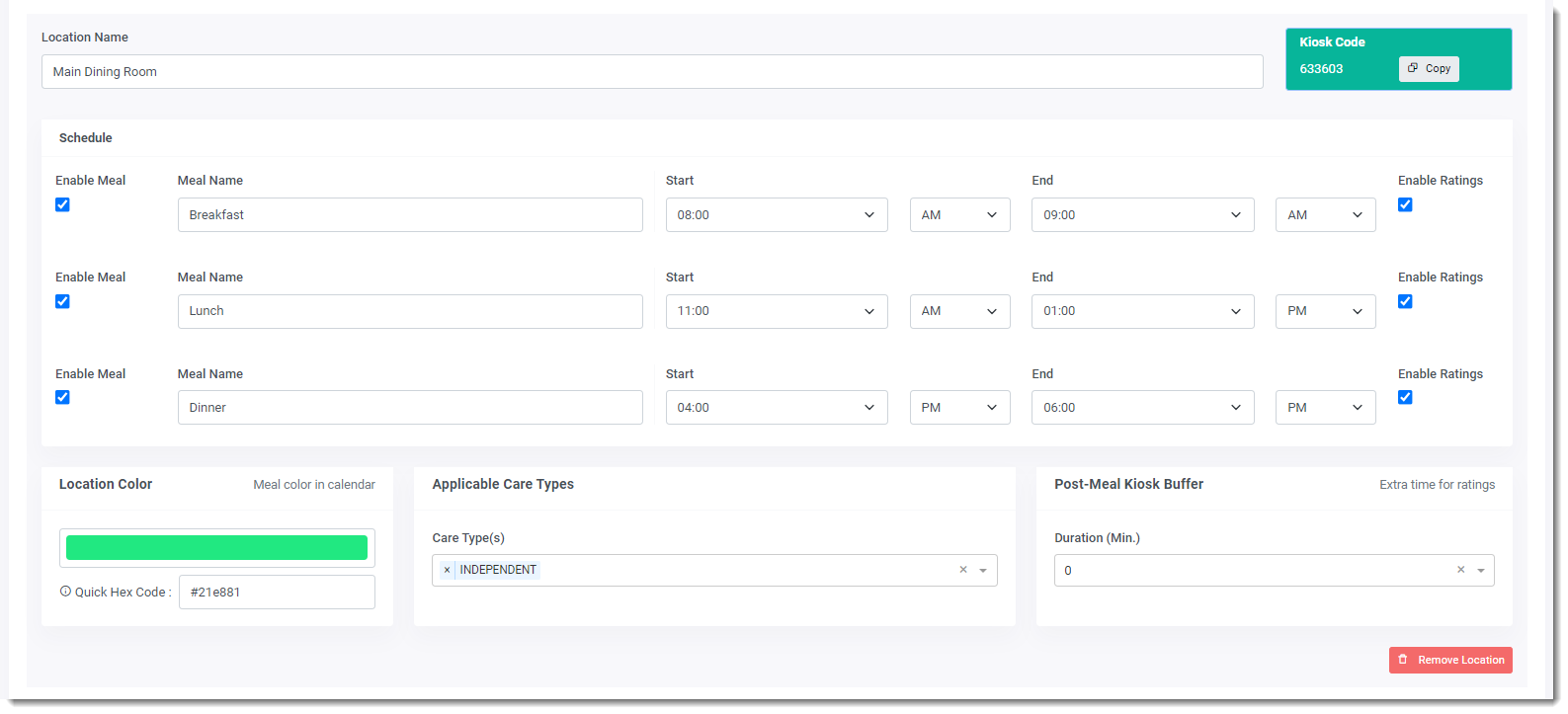Click the Location Name field

point(652,71)
